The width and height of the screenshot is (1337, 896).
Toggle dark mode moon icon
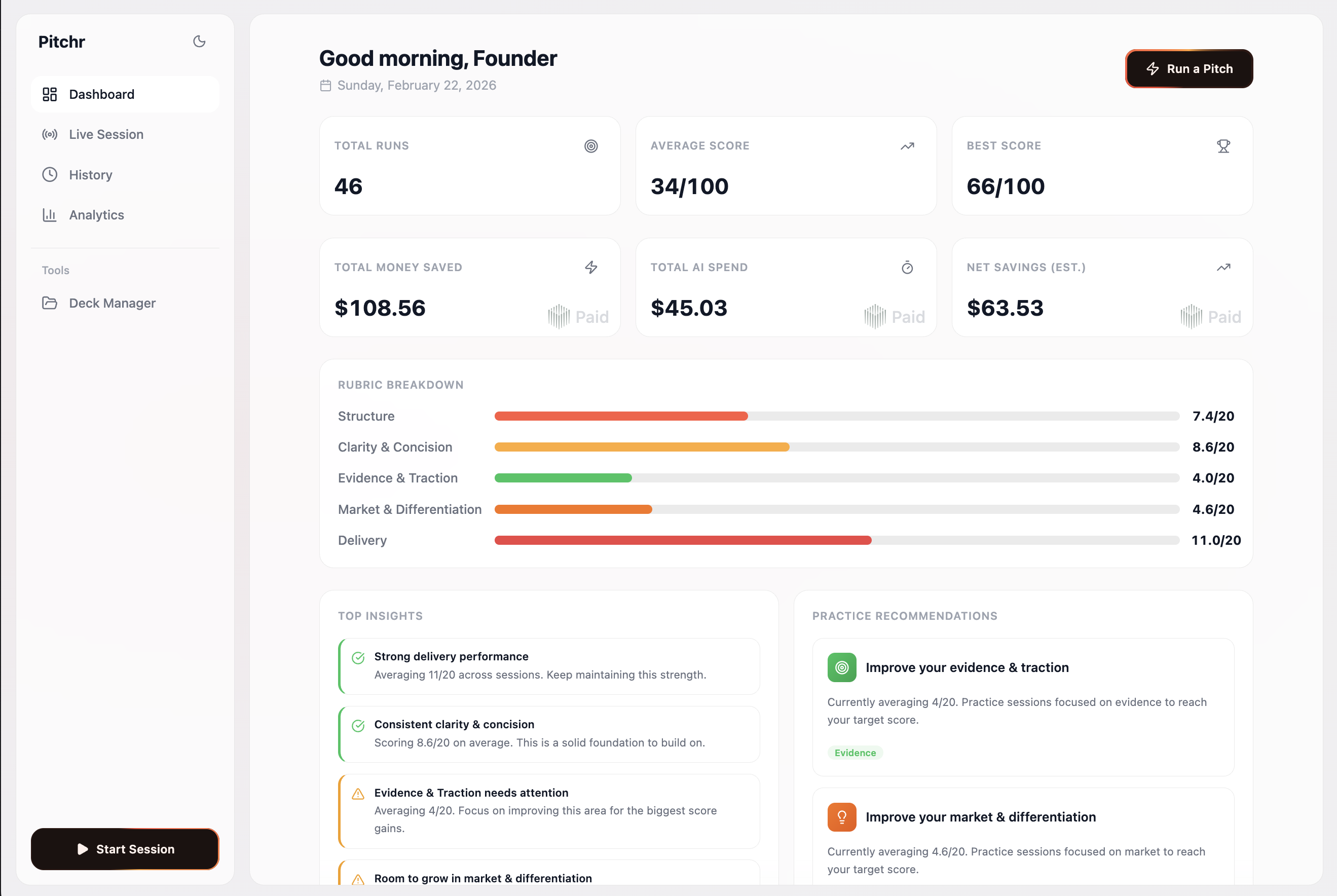click(199, 42)
